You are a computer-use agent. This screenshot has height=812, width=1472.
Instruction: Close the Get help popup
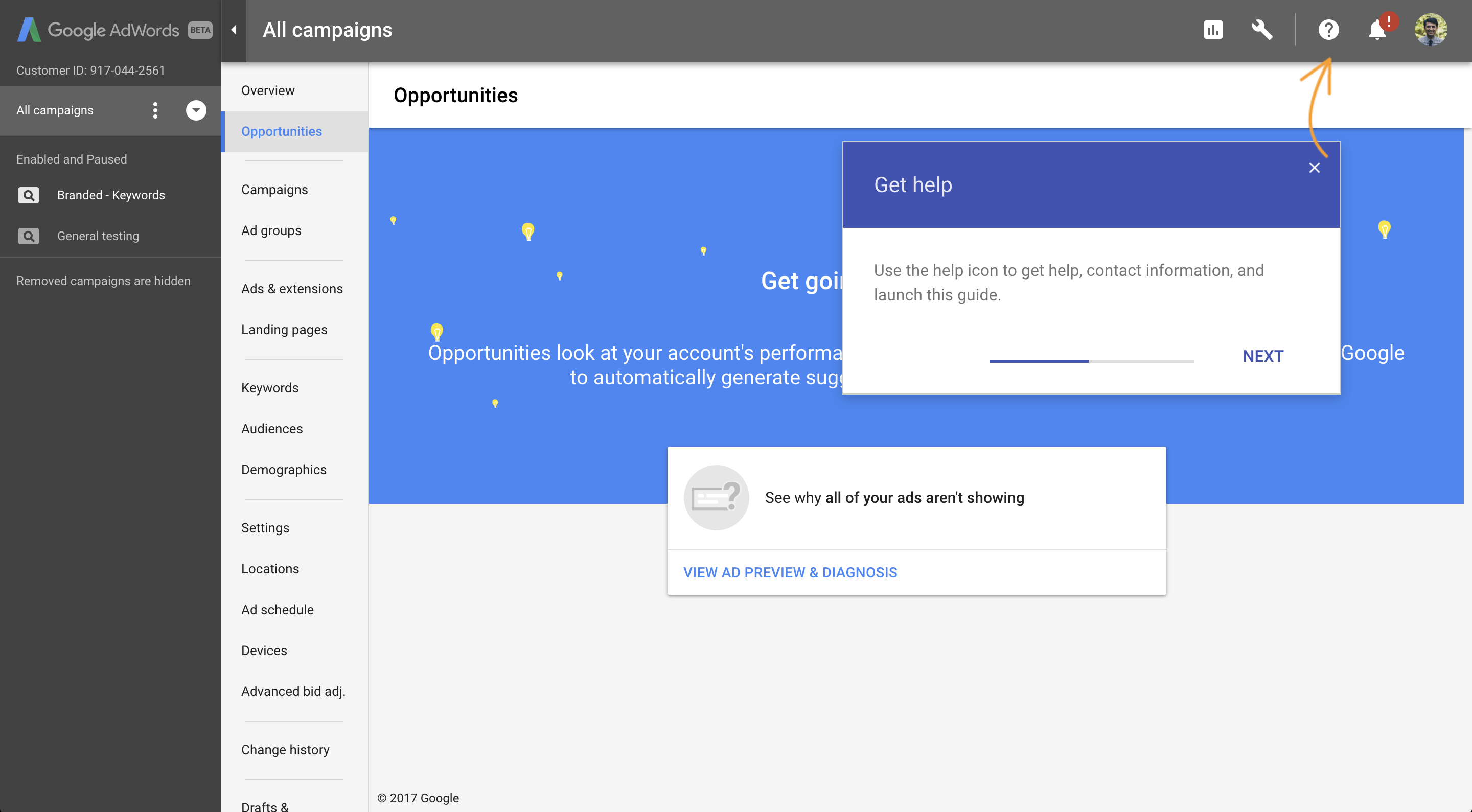(1314, 168)
